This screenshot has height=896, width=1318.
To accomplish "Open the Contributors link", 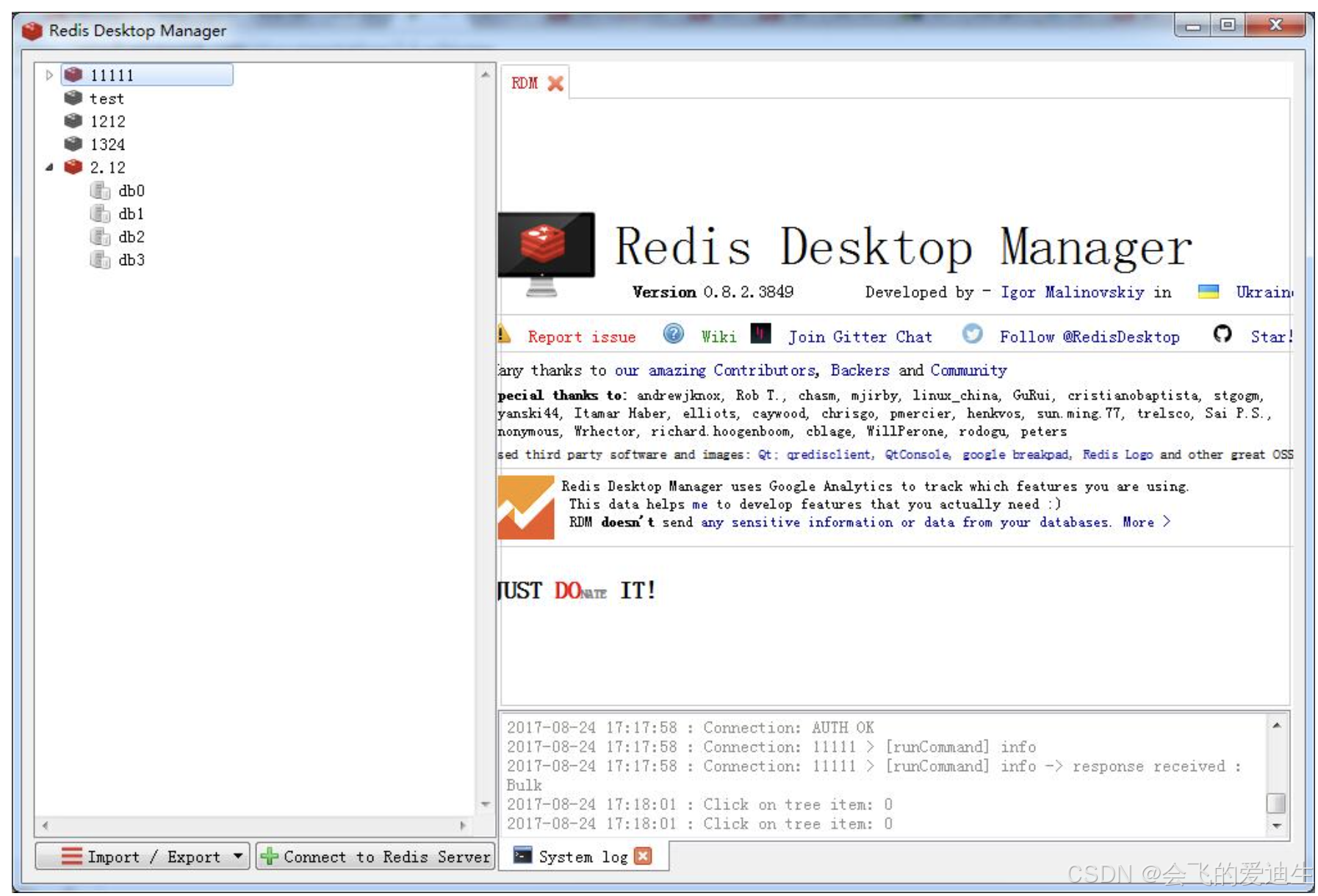I will 764,370.
